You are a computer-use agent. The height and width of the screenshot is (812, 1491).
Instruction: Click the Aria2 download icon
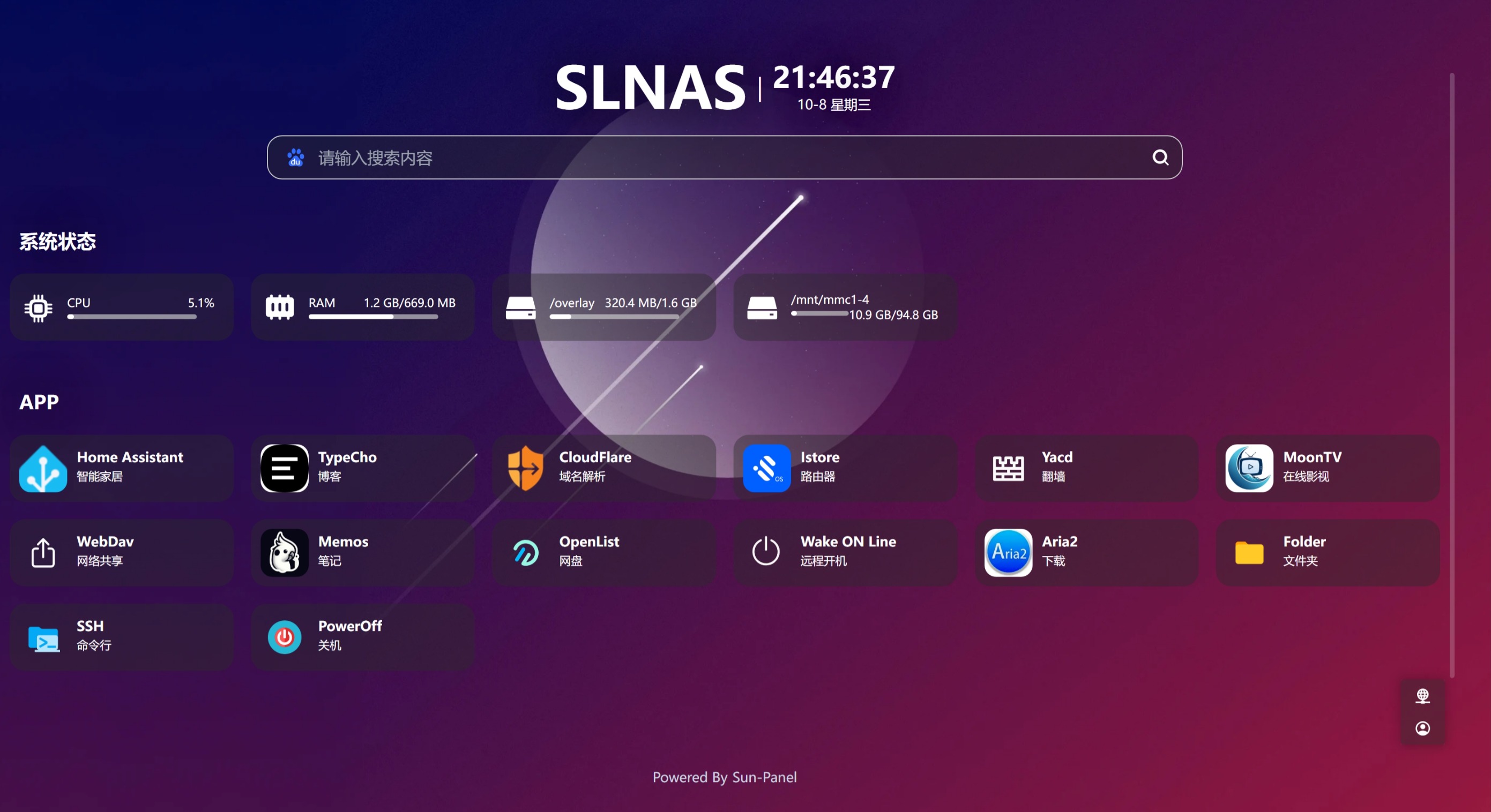1008,552
